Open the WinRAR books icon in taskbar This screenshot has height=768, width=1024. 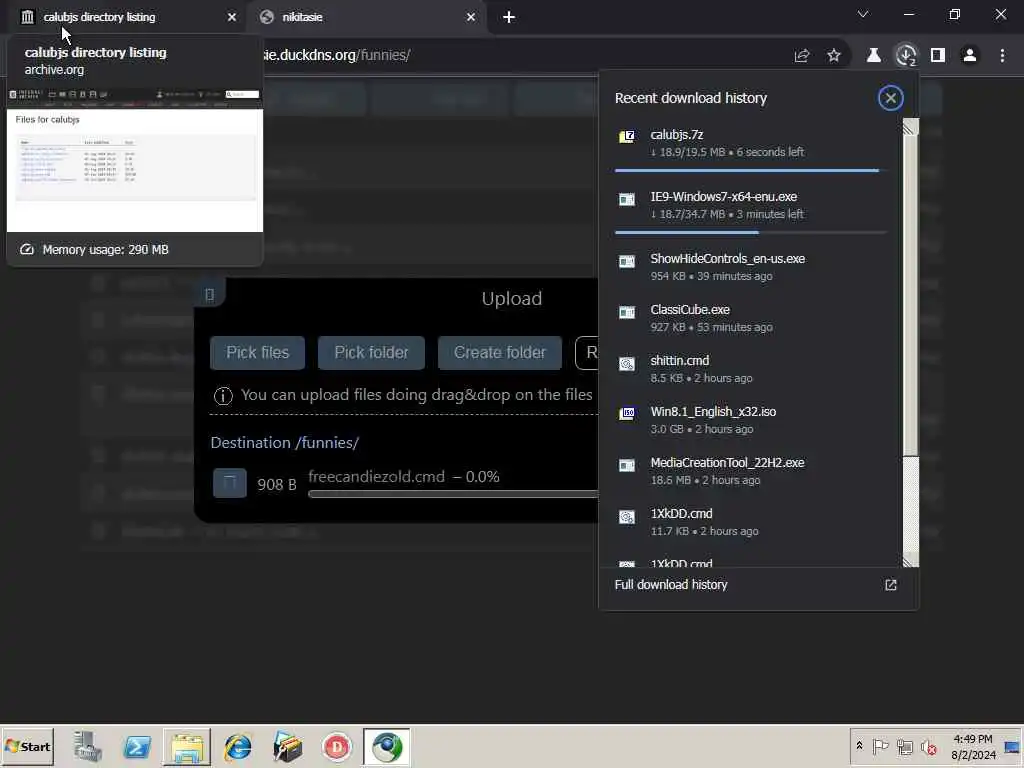pos(287,746)
